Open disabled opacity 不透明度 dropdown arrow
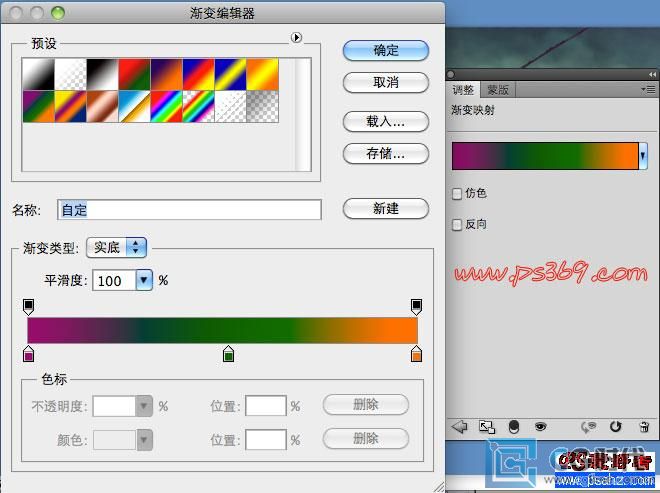The image size is (660, 493). (144, 406)
